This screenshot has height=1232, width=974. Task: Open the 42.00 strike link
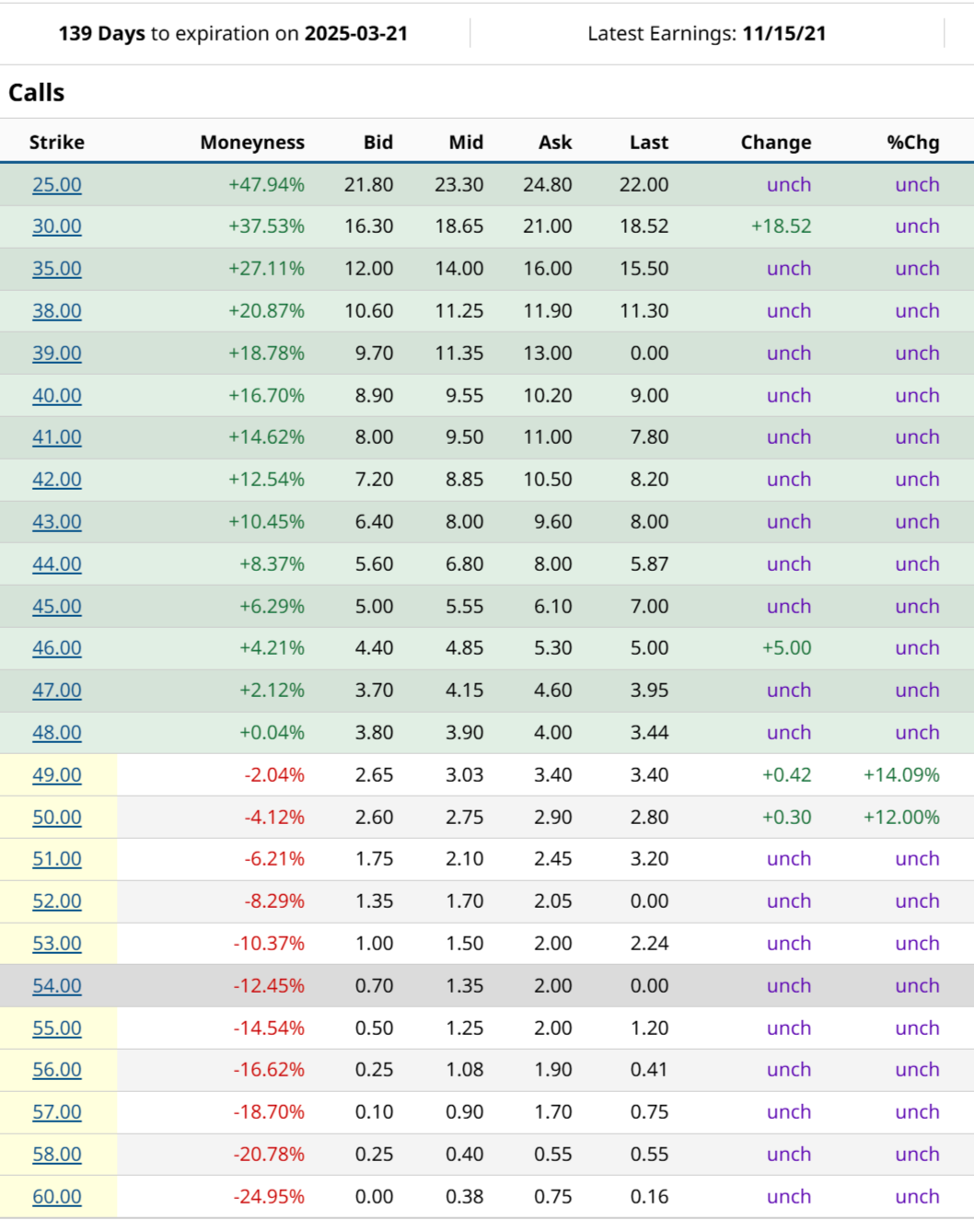click(x=57, y=480)
